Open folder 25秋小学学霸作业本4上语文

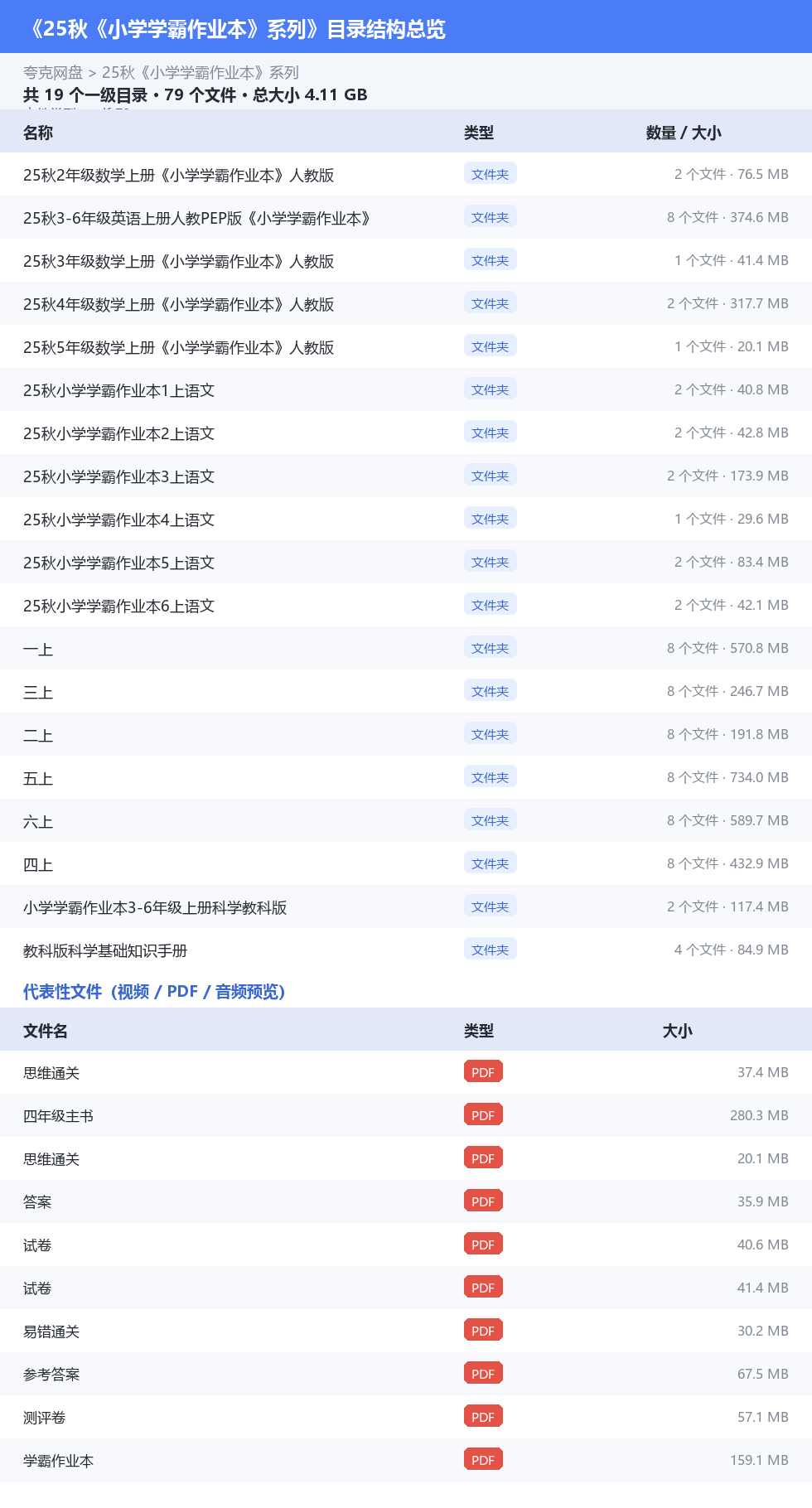click(118, 520)
